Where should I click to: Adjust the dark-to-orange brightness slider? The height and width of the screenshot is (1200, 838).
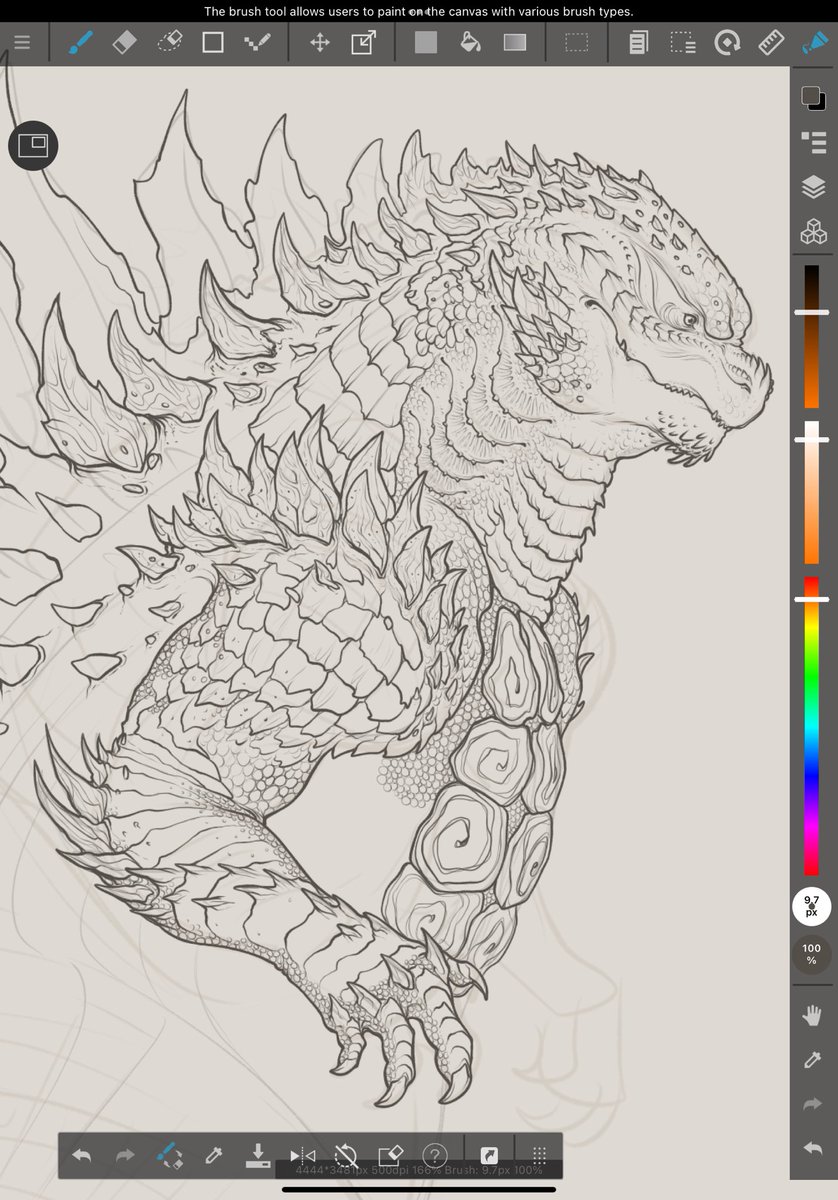pyautogui.click(x=812, y=336)
